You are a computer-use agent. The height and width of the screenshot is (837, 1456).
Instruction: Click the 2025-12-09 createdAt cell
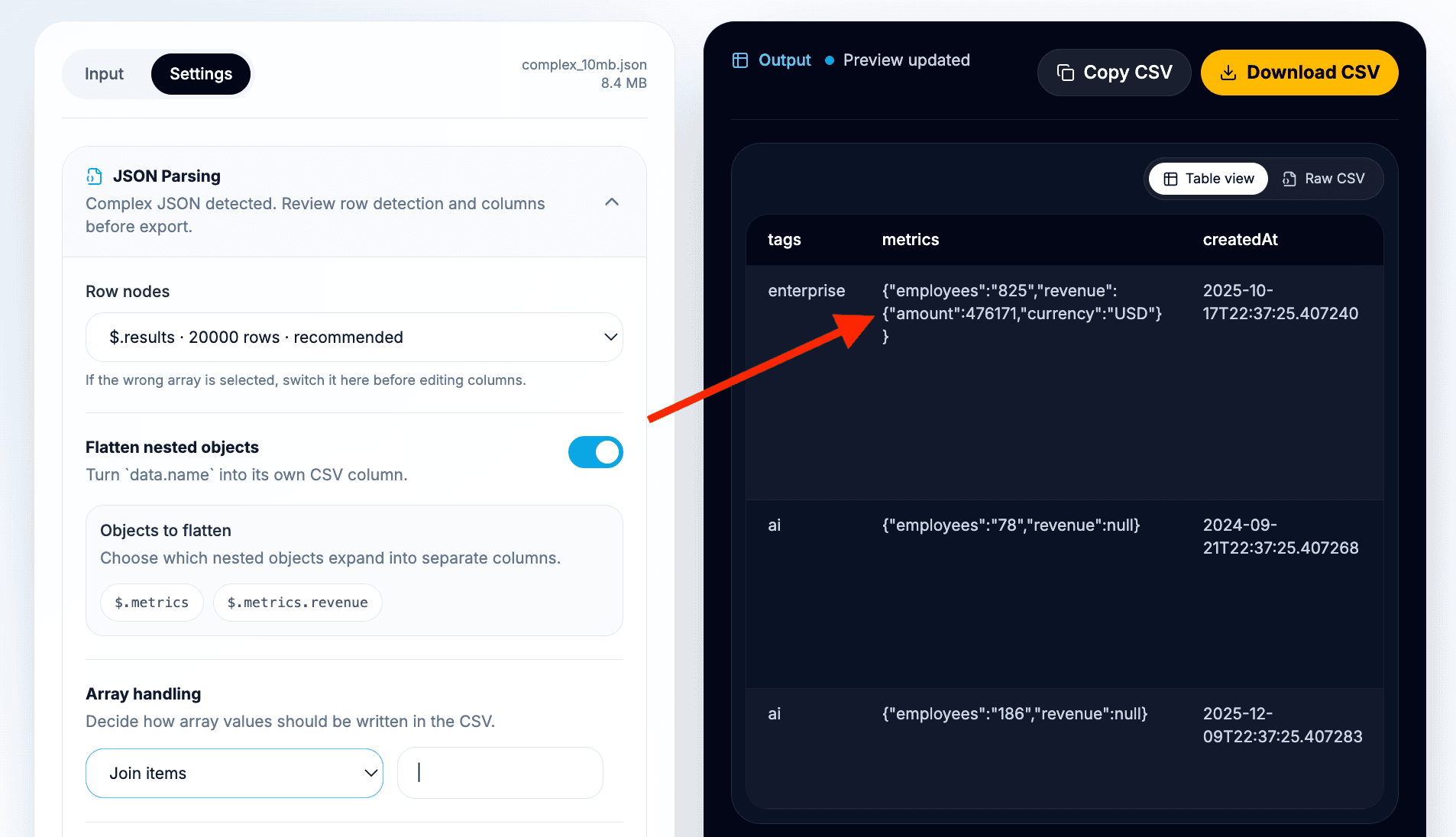[1283, 726]
